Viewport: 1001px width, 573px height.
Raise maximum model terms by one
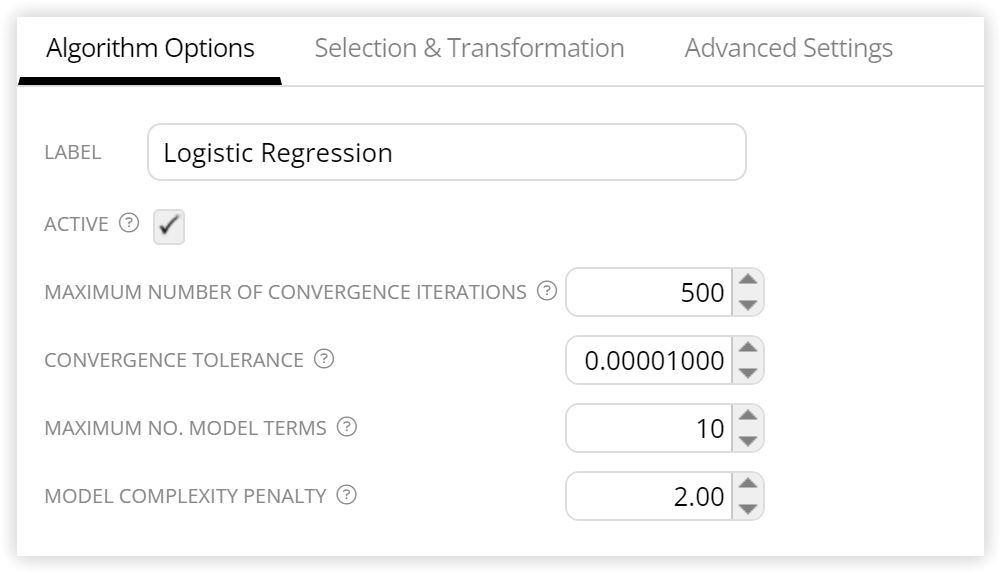tap(748, 415)
